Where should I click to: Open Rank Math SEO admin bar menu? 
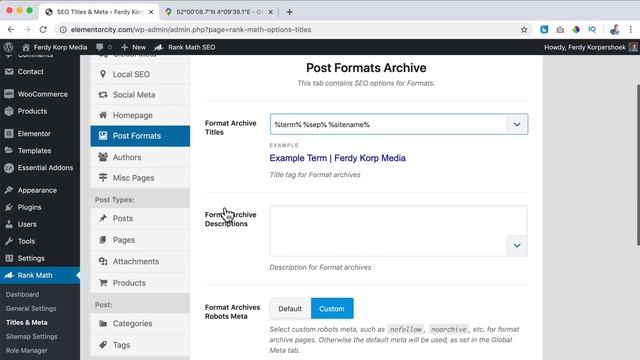pos(185,47)
